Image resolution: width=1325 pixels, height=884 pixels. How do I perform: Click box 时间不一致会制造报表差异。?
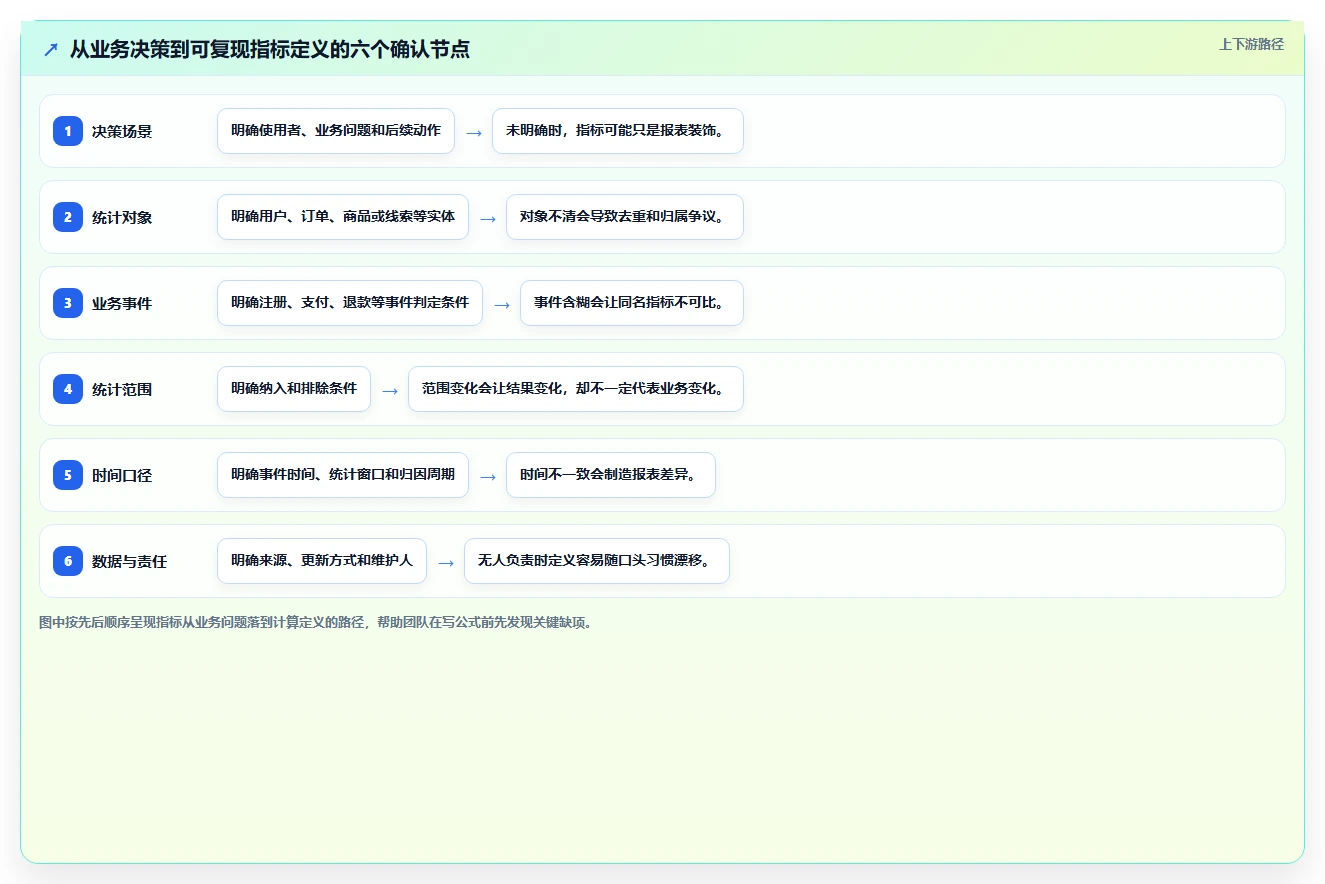coord(611,475)
